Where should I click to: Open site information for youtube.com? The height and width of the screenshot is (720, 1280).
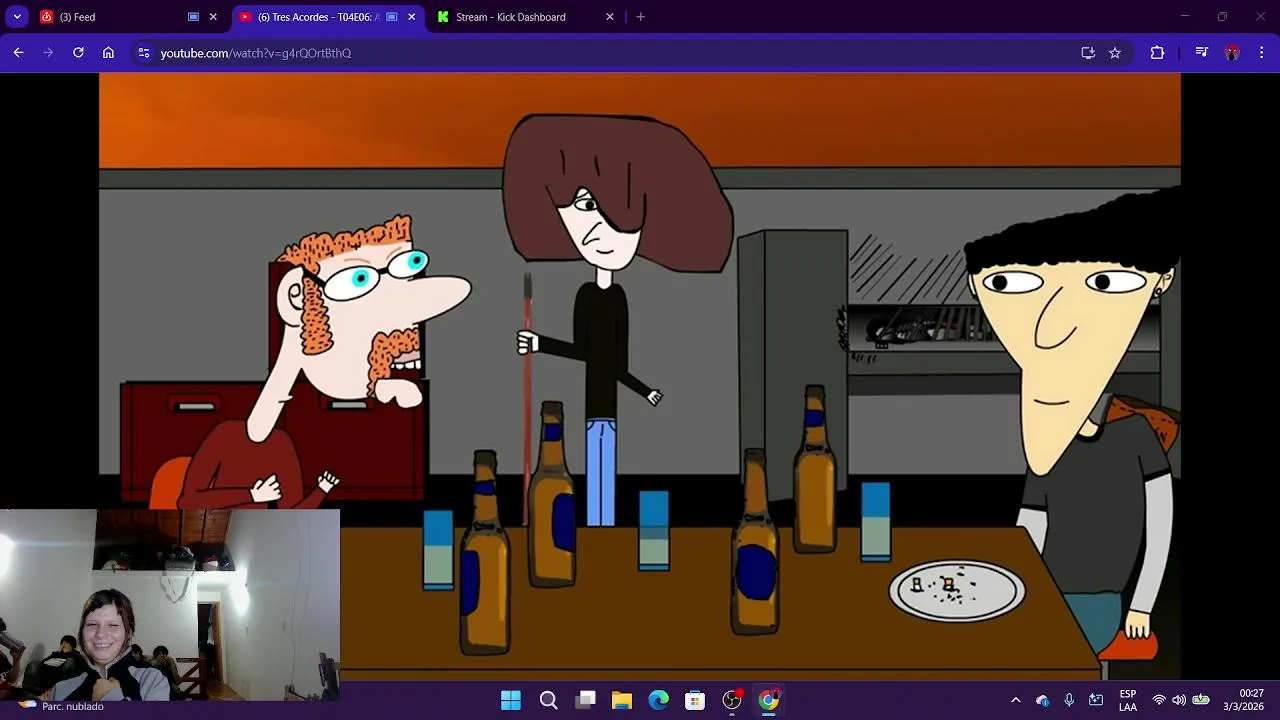144,53
